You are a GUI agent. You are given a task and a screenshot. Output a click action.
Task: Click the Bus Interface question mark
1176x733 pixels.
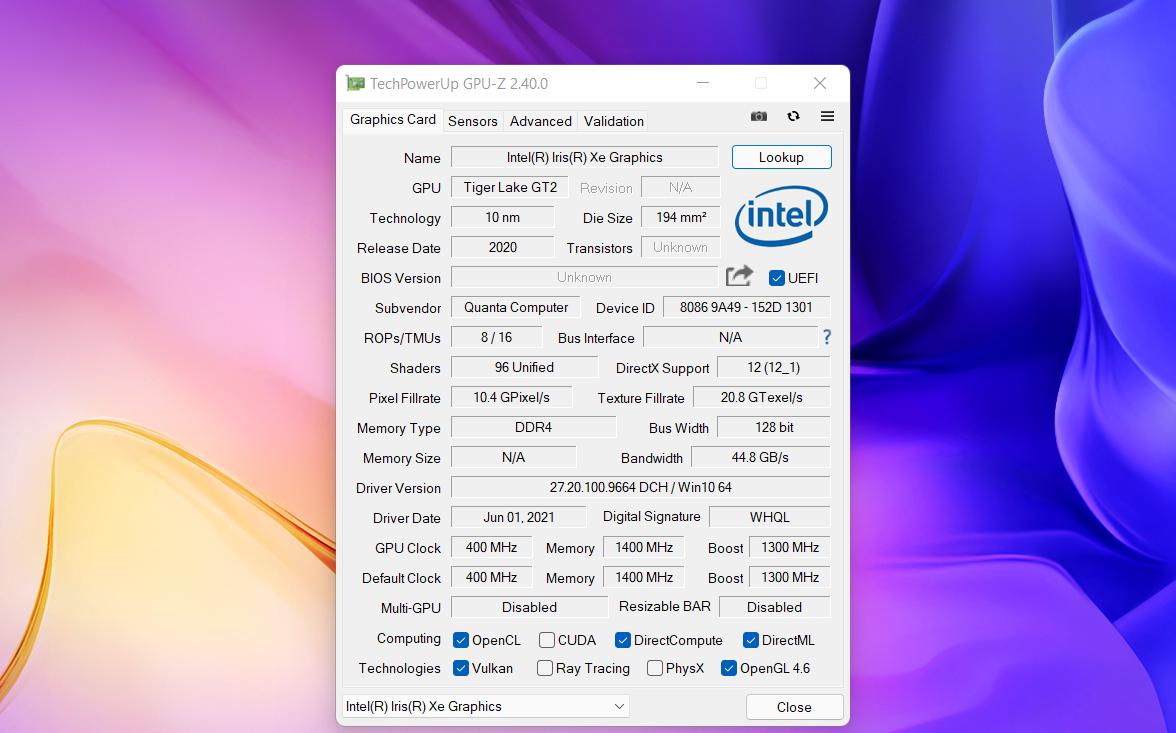tap(826, 337)
